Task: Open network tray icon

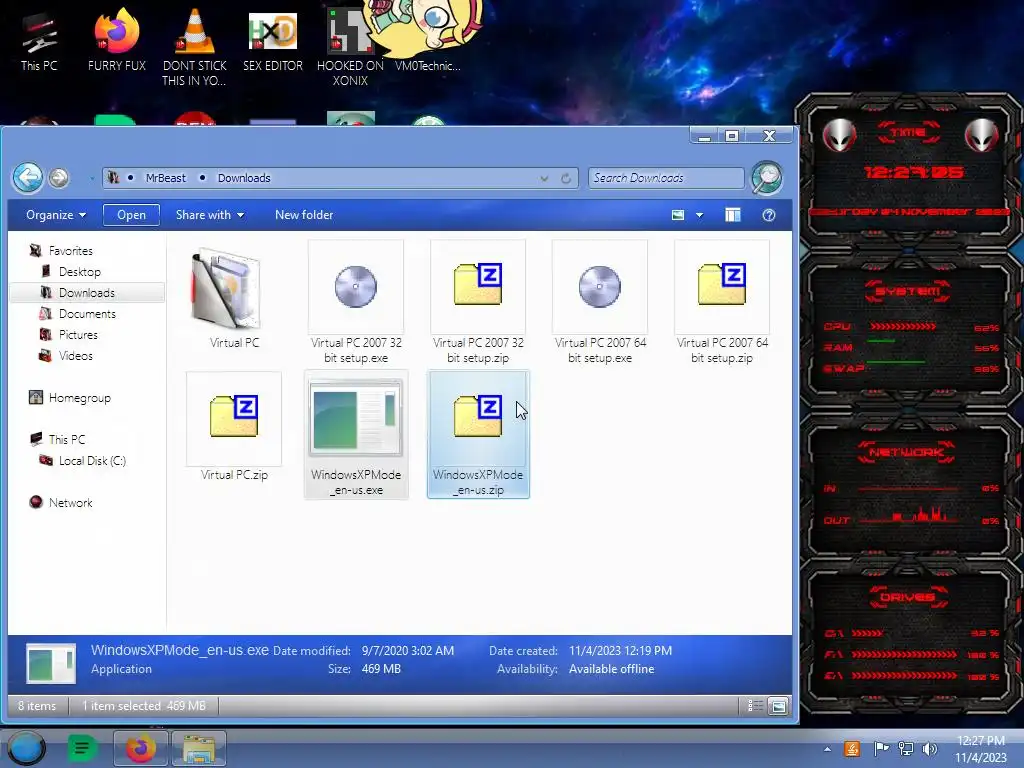Action: [x=905, y=748]
